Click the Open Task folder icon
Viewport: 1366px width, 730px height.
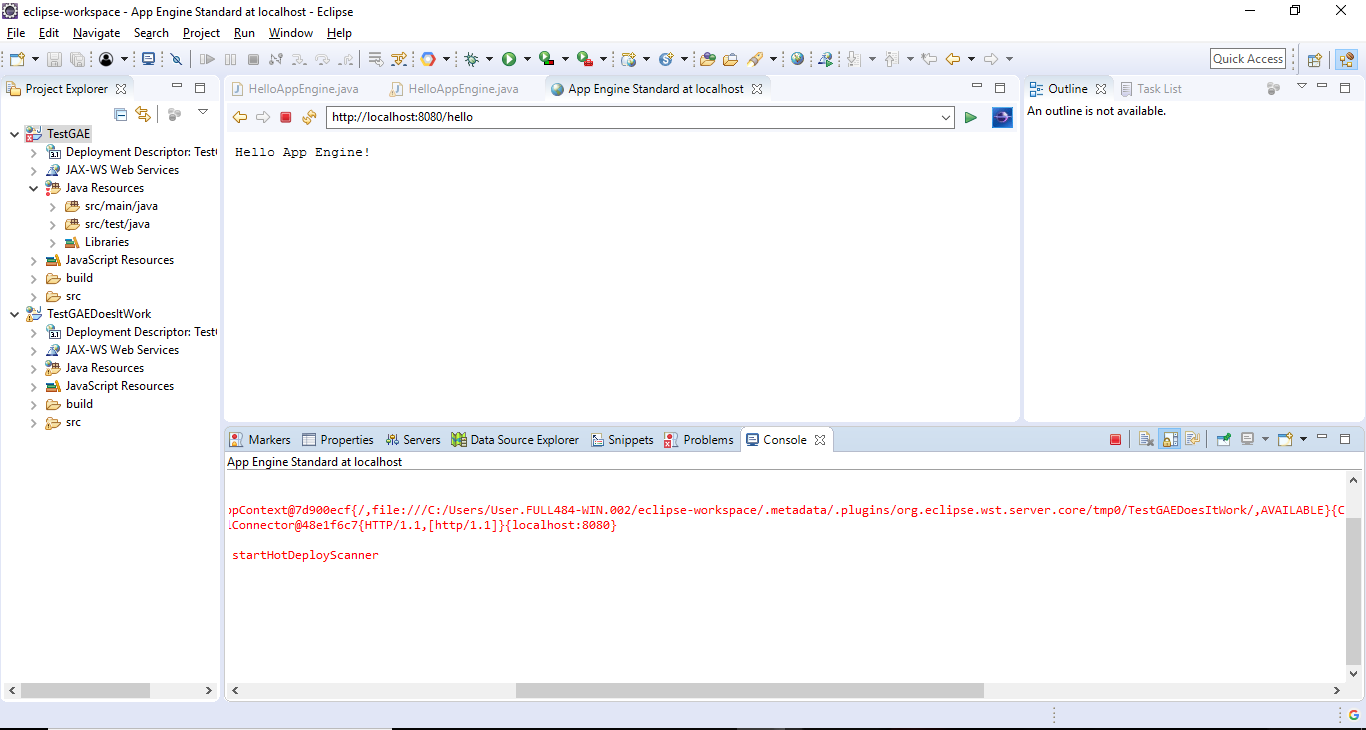[730, 59]
